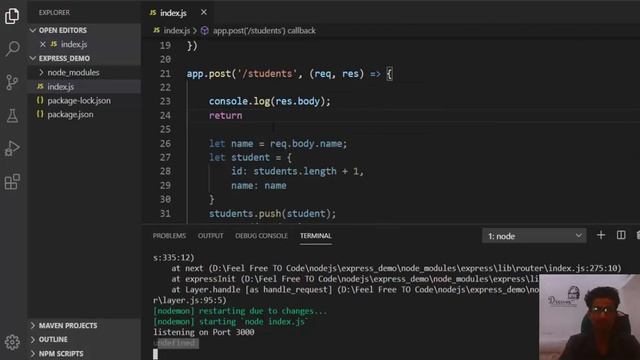Open the Manage gear icon

12,342
